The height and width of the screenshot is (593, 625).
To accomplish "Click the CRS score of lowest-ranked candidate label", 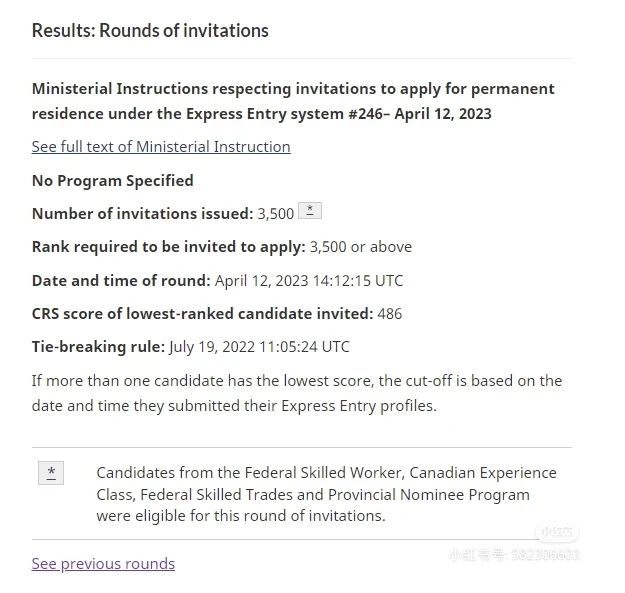I will [202, 314].
